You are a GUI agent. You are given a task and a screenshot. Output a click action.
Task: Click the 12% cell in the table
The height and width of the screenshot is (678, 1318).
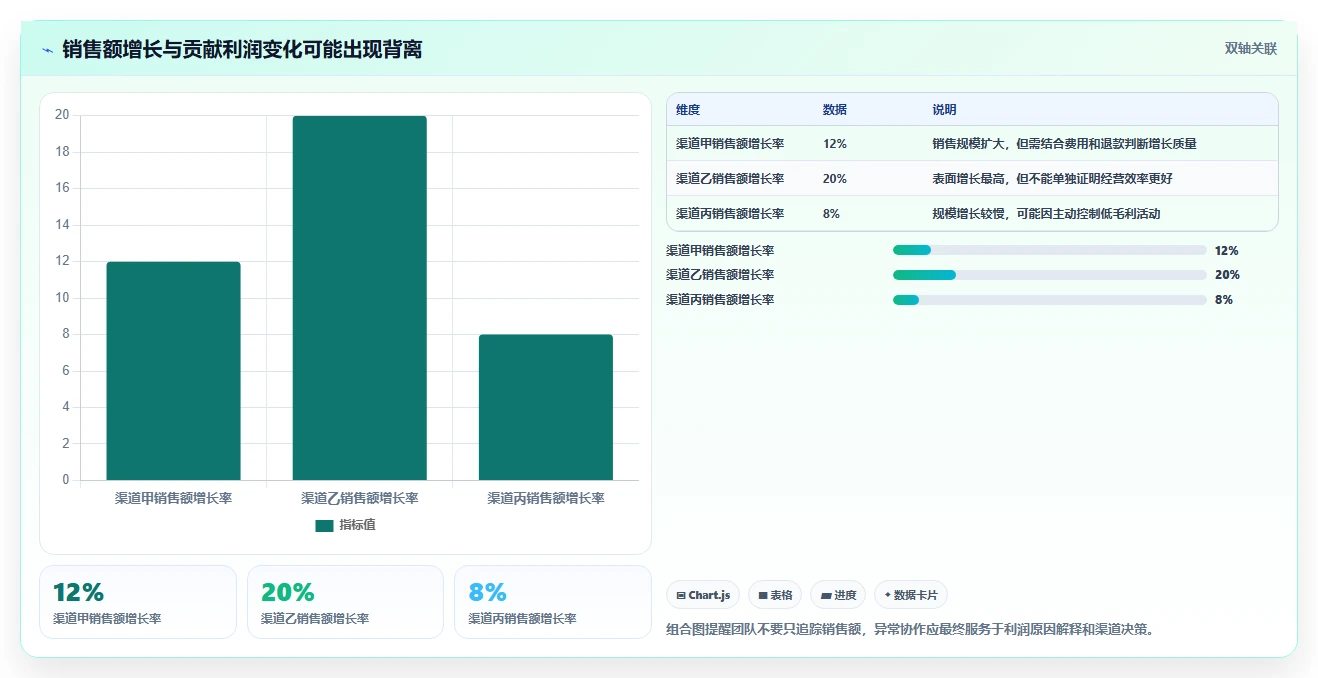click(835, 144)
